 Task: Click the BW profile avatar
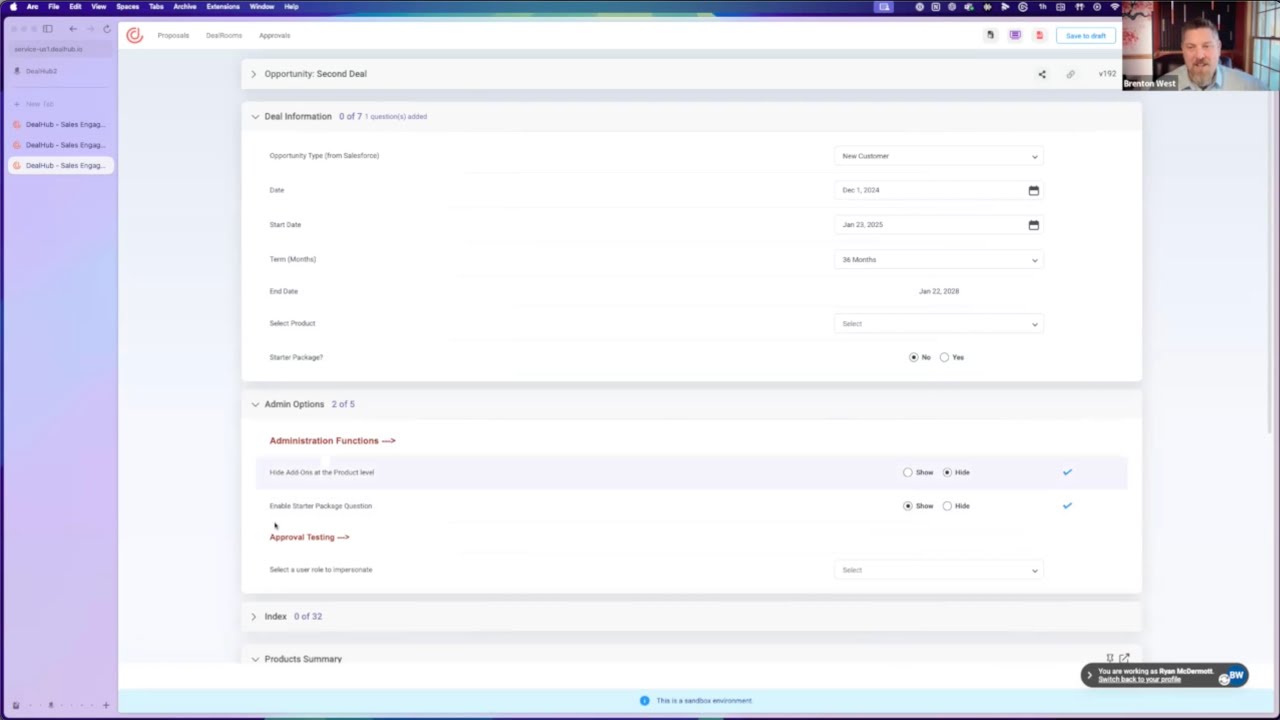tap(1236, 675)
